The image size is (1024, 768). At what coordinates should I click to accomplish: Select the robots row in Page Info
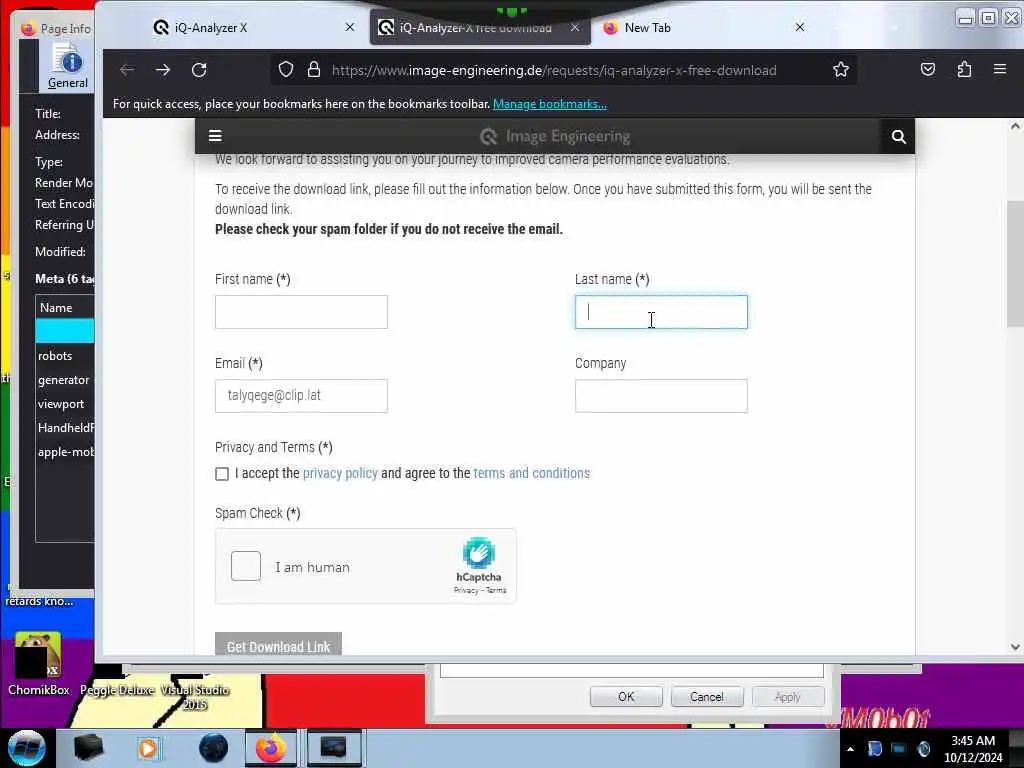point(65,356)
